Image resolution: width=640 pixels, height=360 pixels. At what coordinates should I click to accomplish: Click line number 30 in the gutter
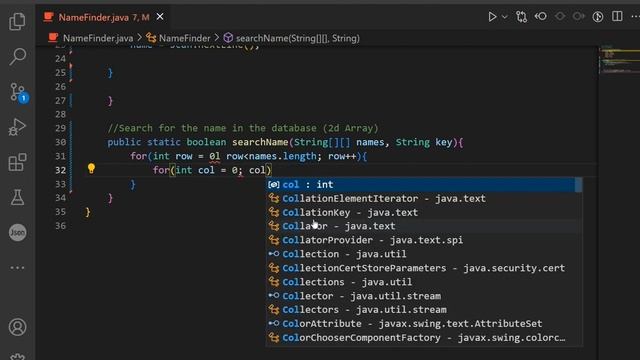tap(60, 142)
